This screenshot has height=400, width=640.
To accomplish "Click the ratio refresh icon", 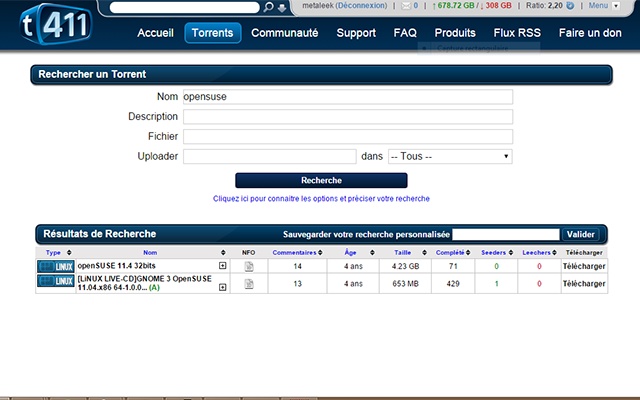I will (570, 6).
